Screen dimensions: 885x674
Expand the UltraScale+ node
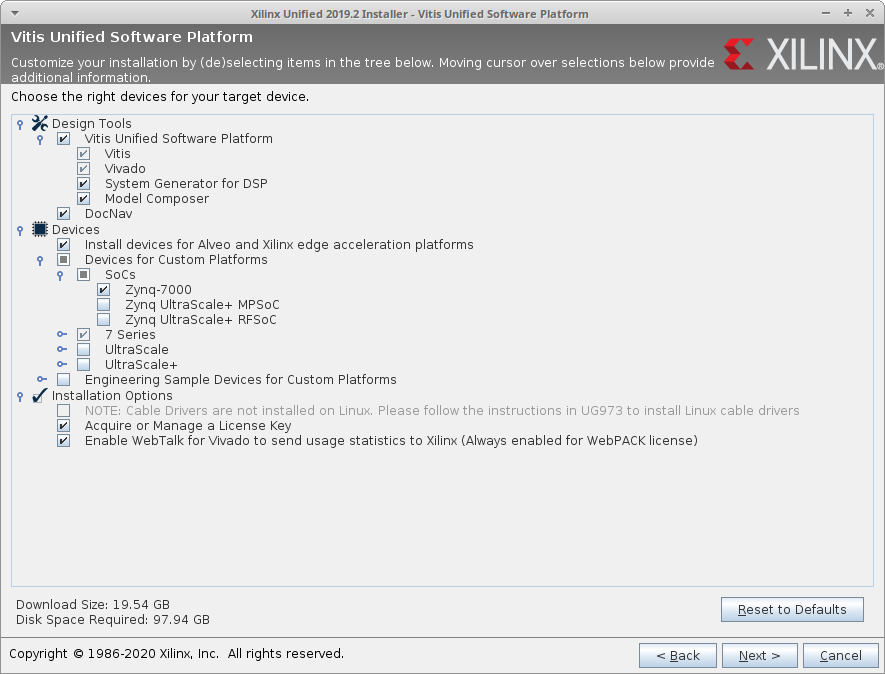[62, 364]
